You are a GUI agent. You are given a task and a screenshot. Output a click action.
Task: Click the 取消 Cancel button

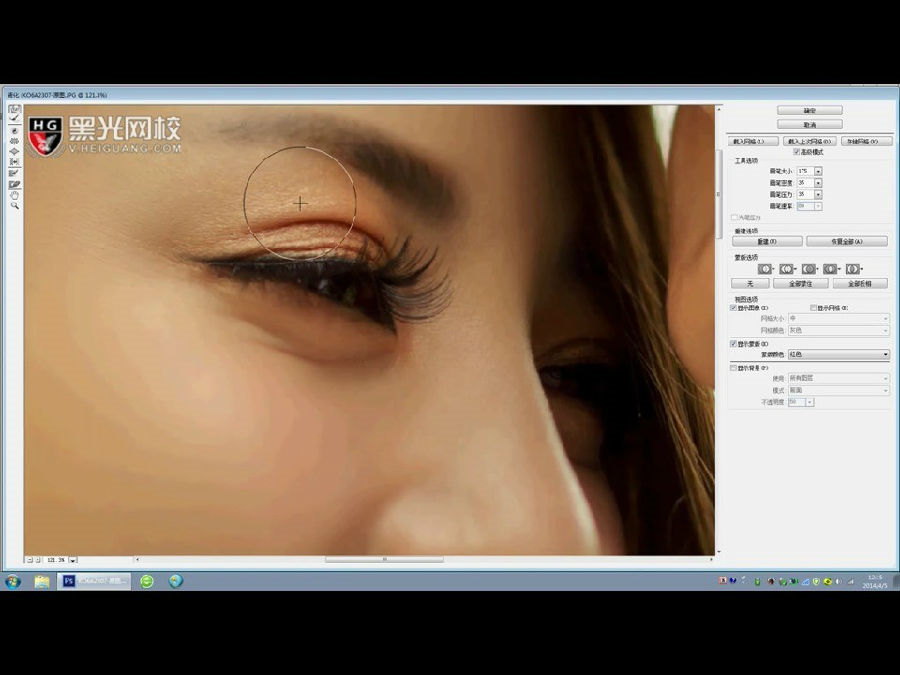pyautogui.click(x=809, y=124)
